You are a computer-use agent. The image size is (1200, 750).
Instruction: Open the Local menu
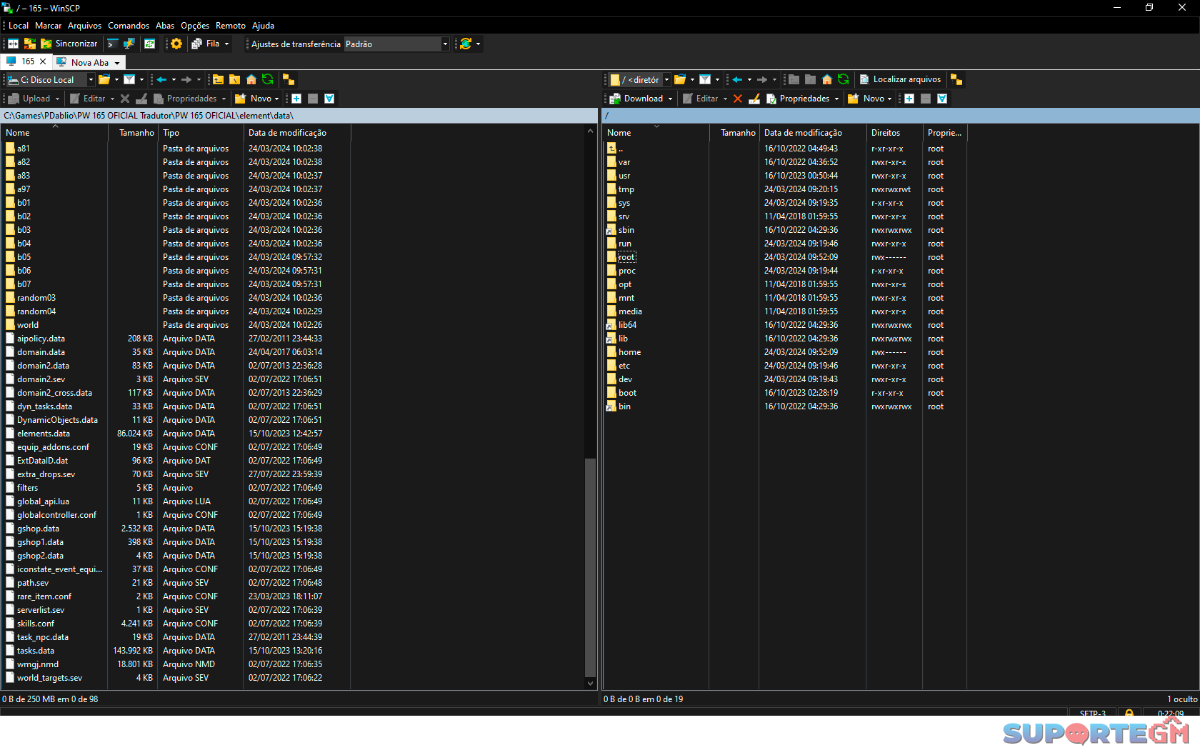19,25
